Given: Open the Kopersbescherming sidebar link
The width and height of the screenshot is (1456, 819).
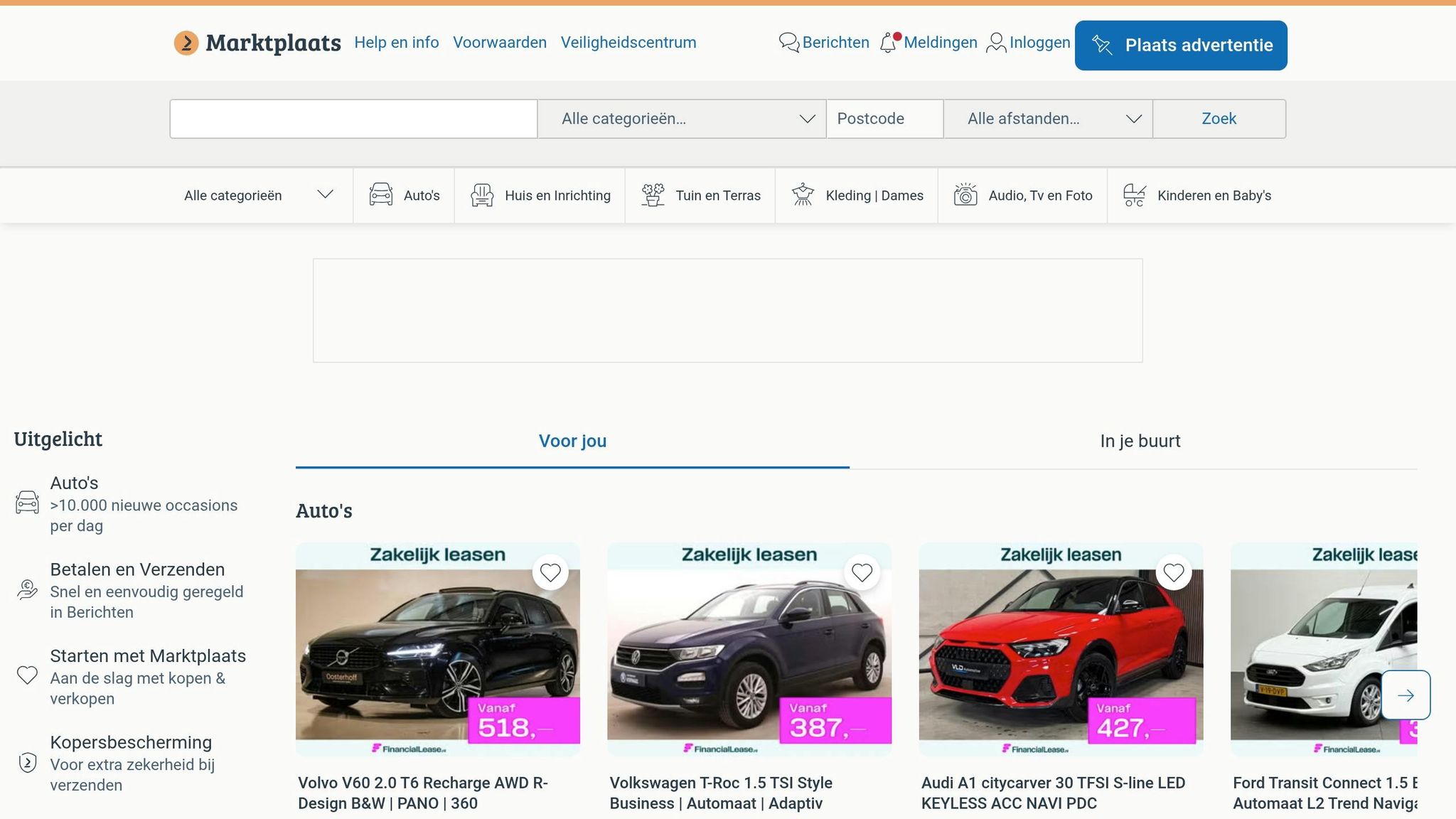Looking at the screenshot, I should [x=131, y=742].
